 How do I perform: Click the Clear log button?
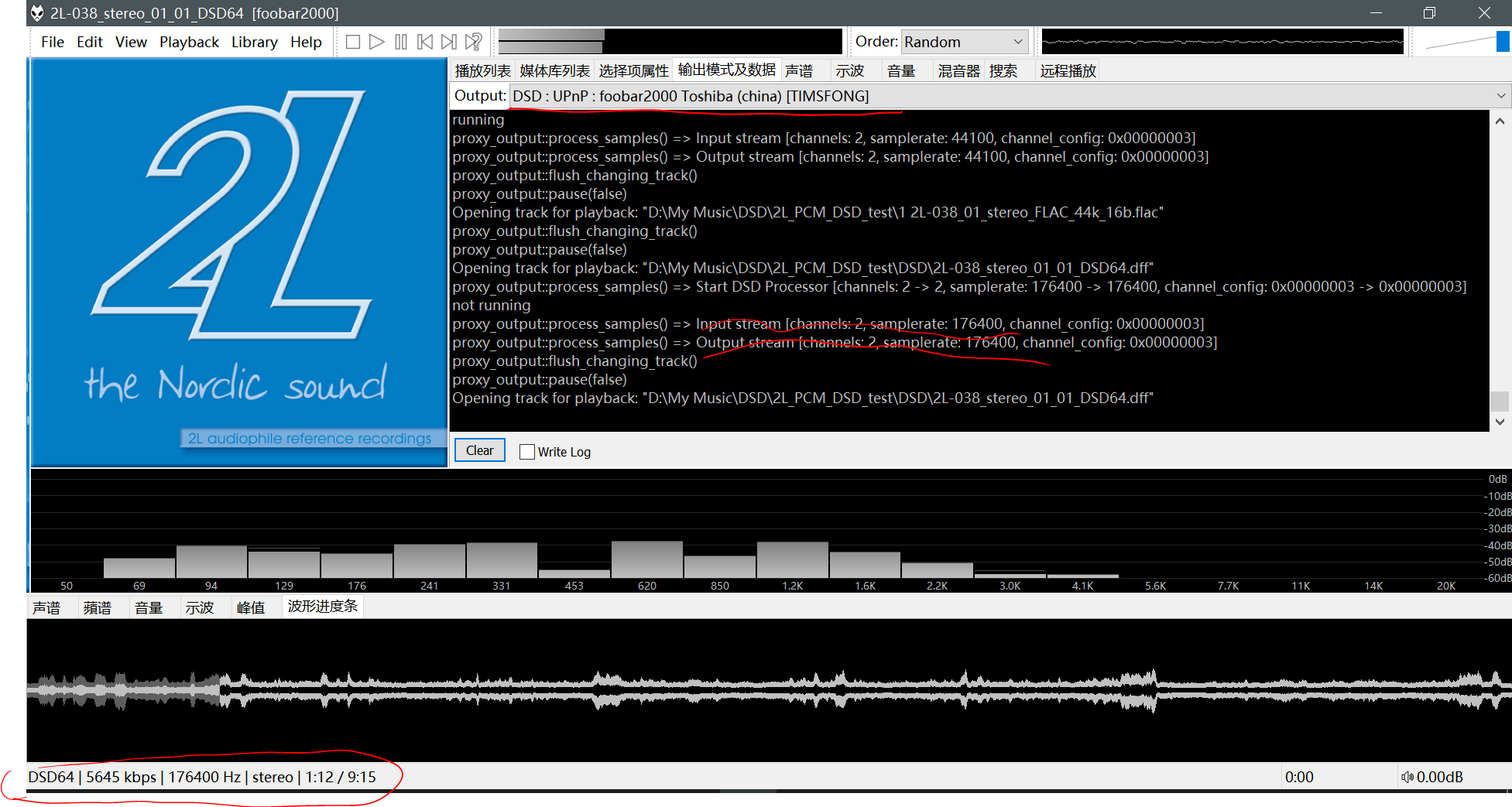click(480, 450)
